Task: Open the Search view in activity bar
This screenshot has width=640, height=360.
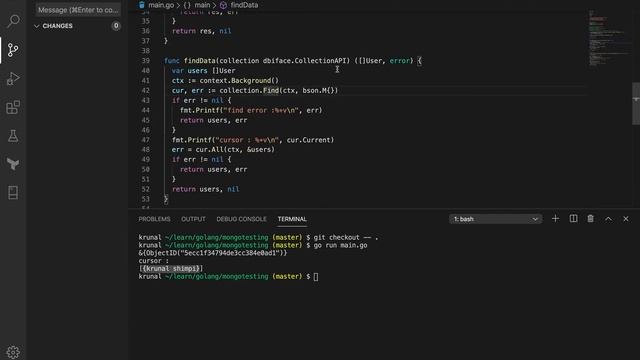Action: 13,21
